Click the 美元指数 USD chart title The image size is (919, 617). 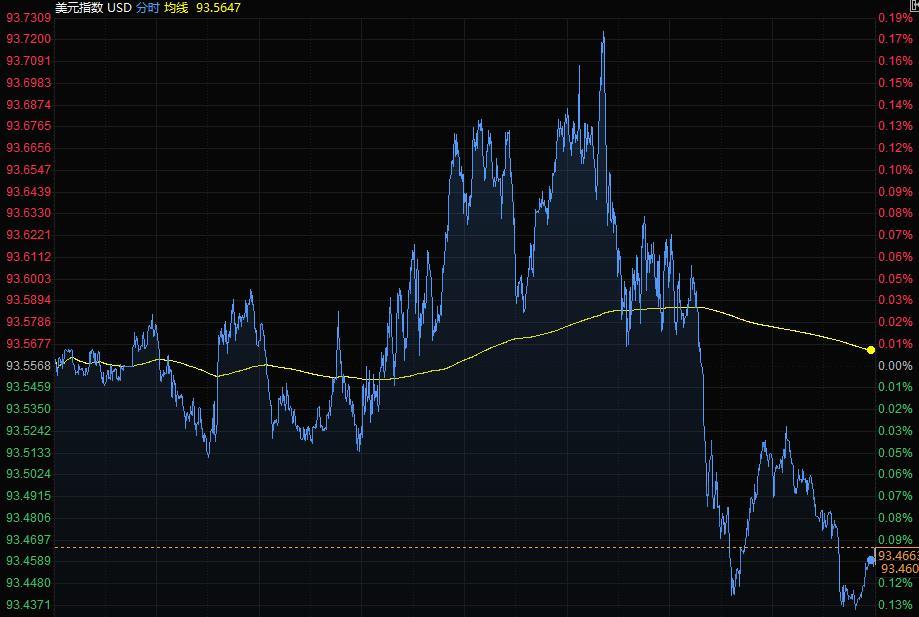[93, 7]
